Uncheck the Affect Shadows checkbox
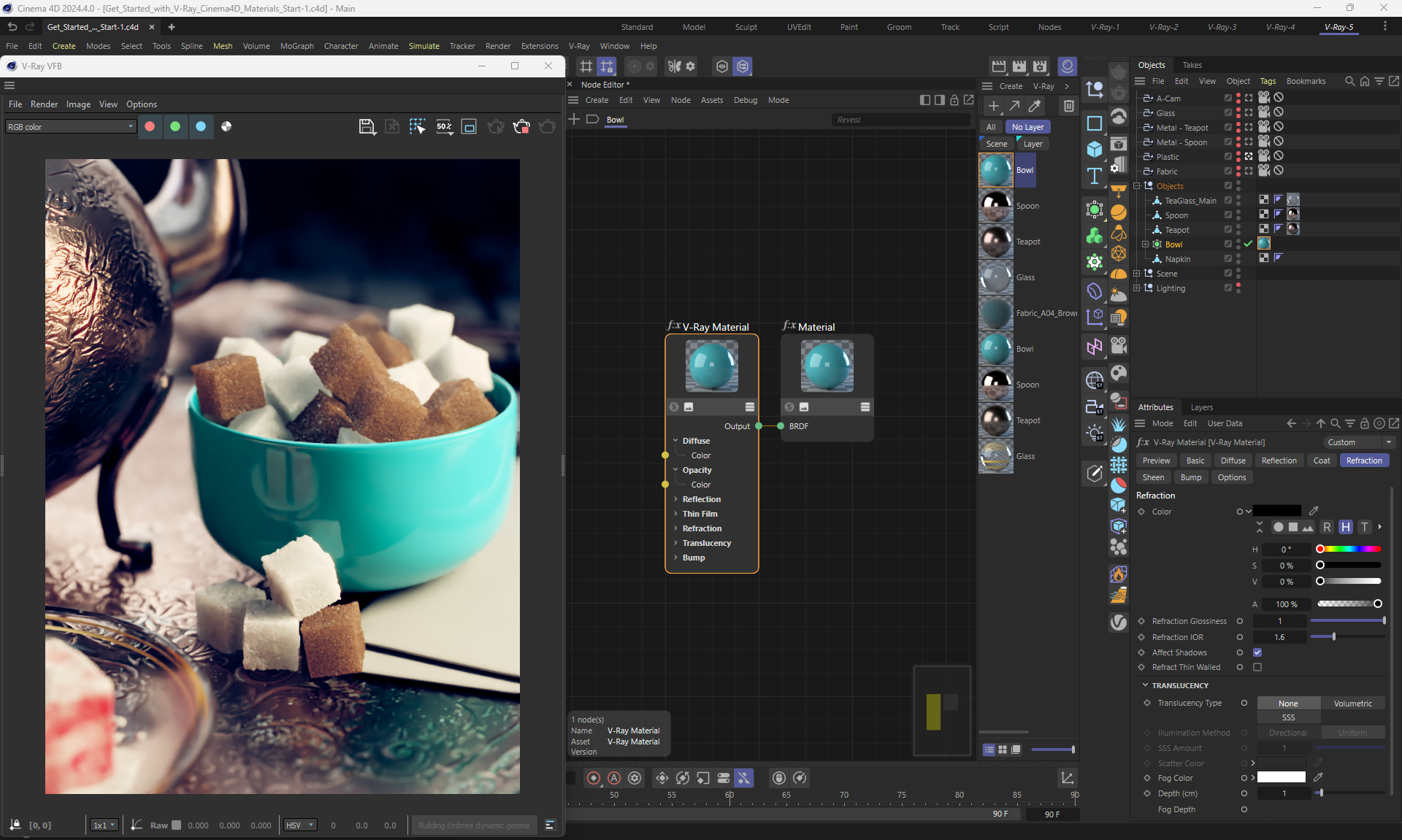The width and height of the screenshot is (1402, 840). click(1257, 652)
